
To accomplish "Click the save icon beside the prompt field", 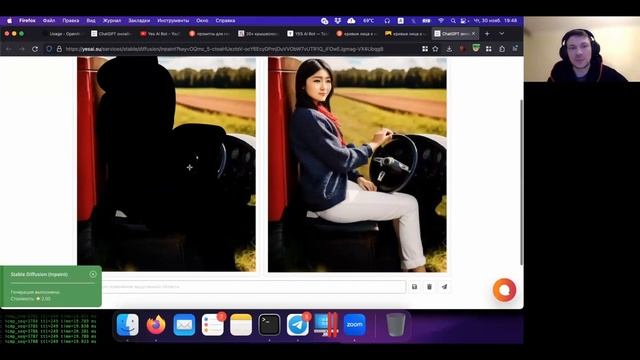I will tap(414, 287).
